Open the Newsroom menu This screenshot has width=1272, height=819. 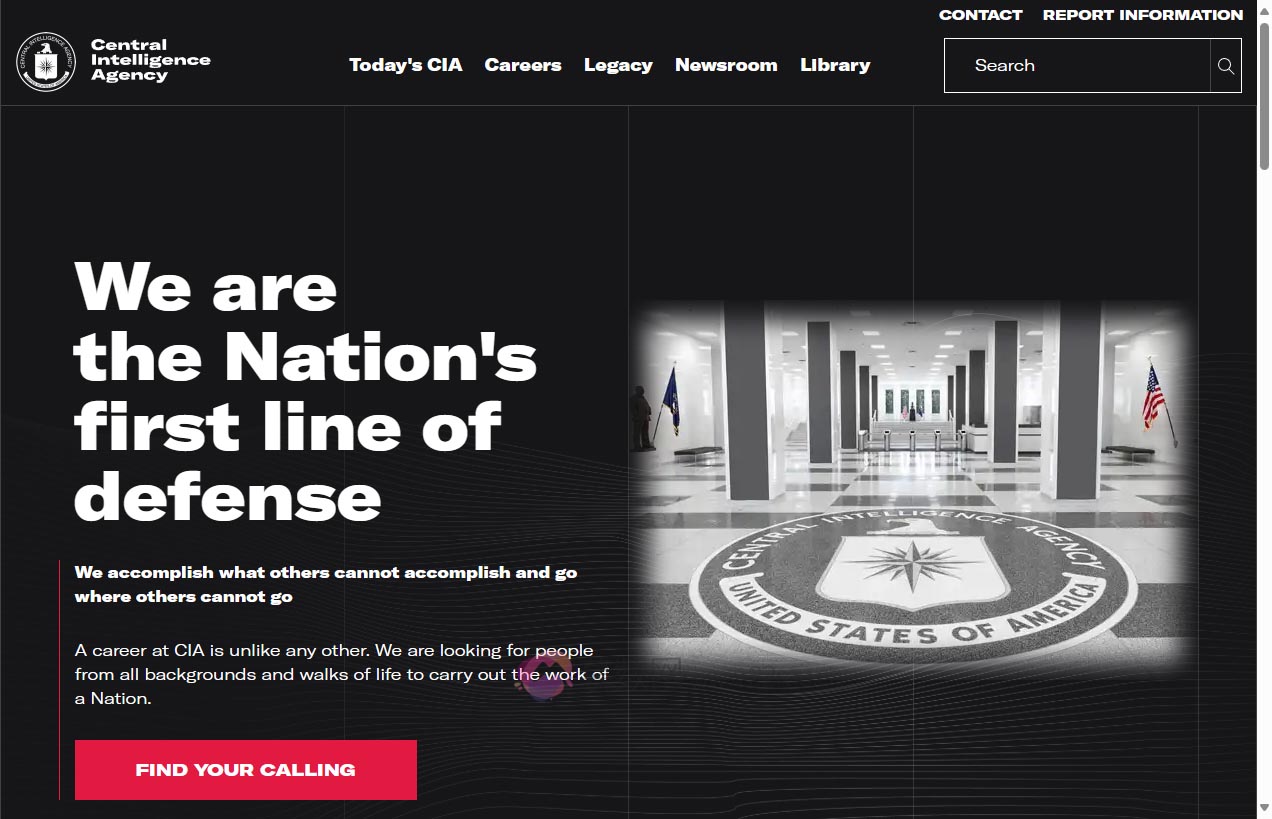pyautogui.click(x=726, y=65)
